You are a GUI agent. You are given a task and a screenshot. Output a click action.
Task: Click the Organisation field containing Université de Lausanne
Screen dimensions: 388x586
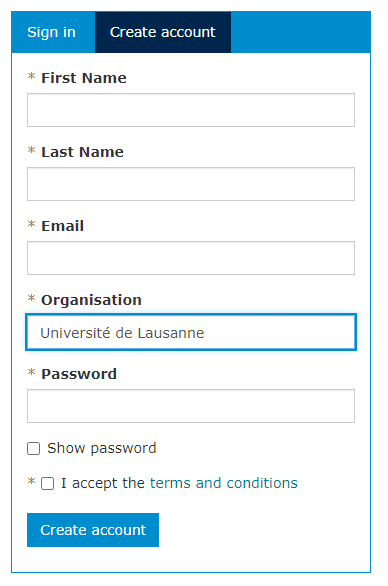[191, 332]
